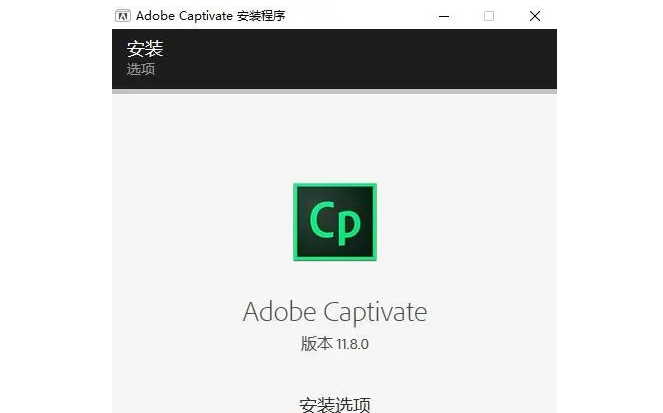Click the large 'Adobe Captivate' product name
663x413 pixels.
(335, 312)
